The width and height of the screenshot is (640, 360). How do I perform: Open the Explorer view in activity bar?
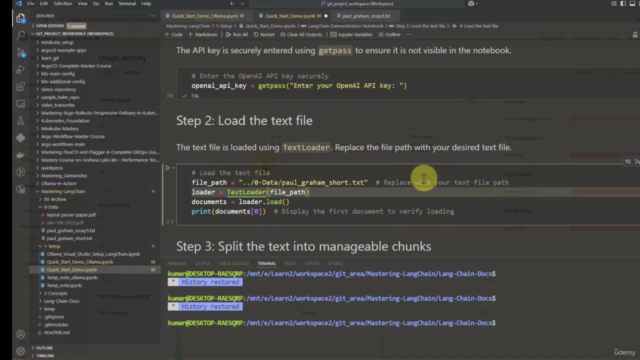20,18
